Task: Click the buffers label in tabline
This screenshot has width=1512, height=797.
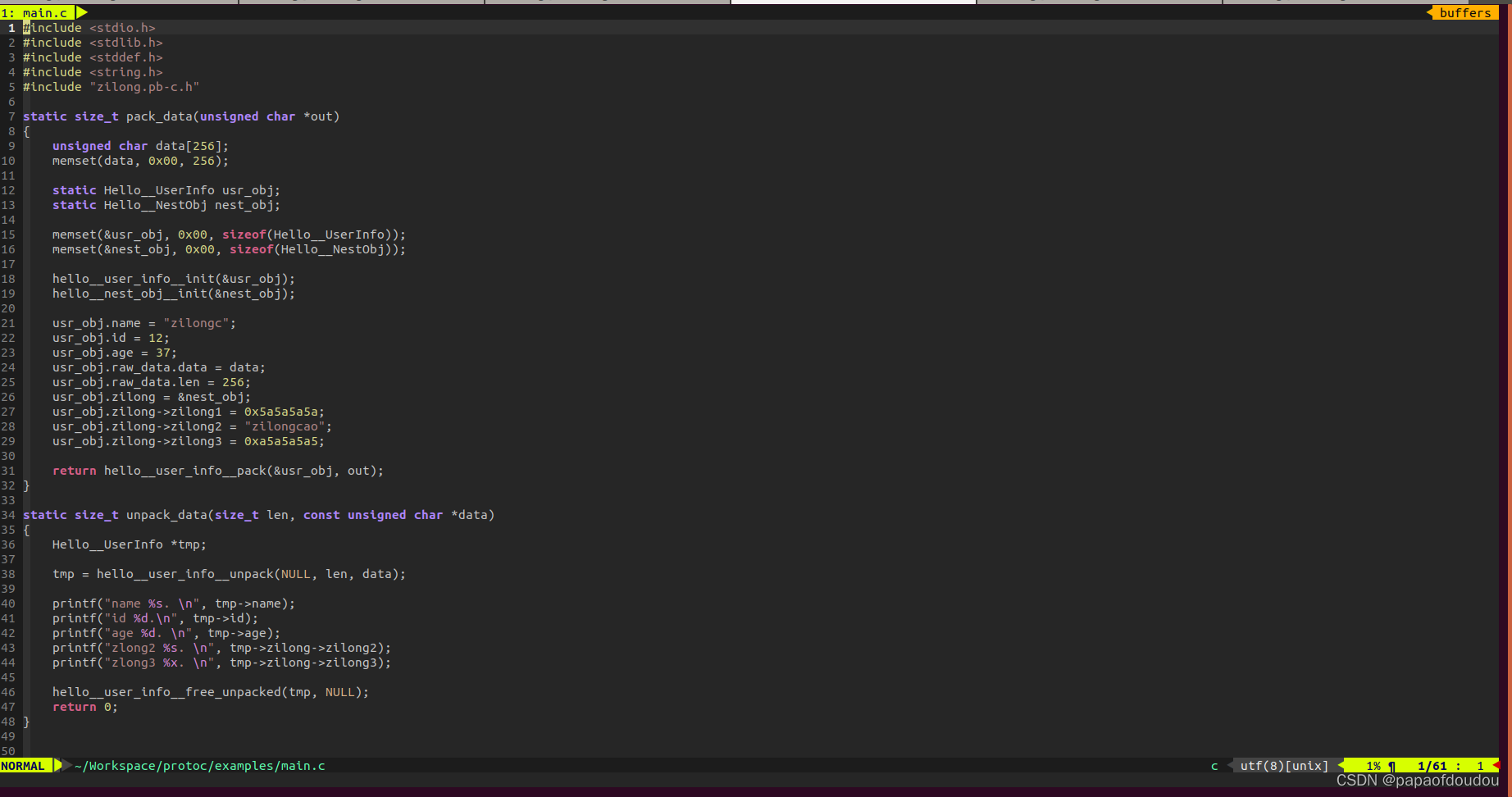Action: [1465, 13]
